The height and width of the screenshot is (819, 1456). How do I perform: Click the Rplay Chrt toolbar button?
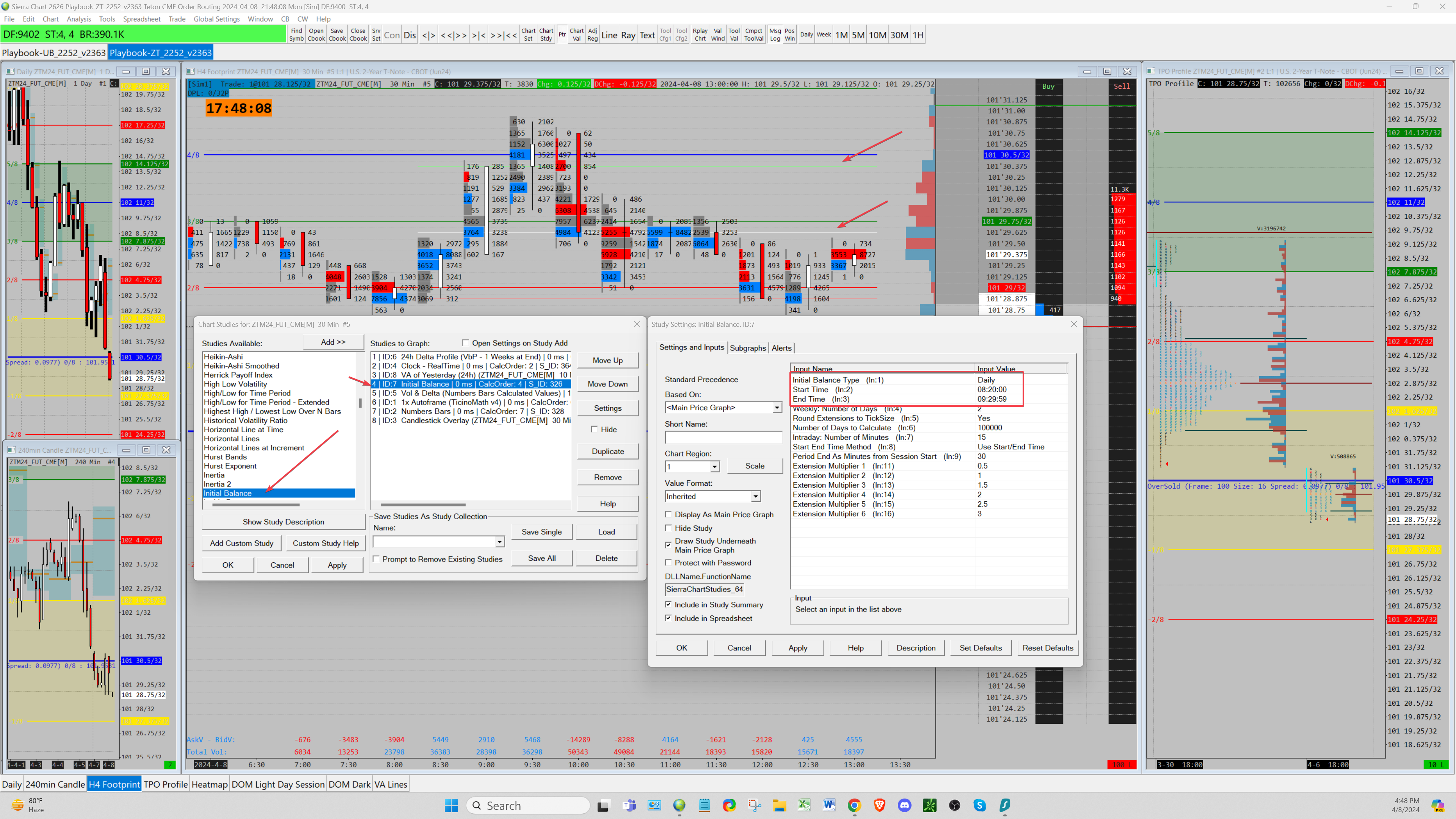(x=700, y=35)
